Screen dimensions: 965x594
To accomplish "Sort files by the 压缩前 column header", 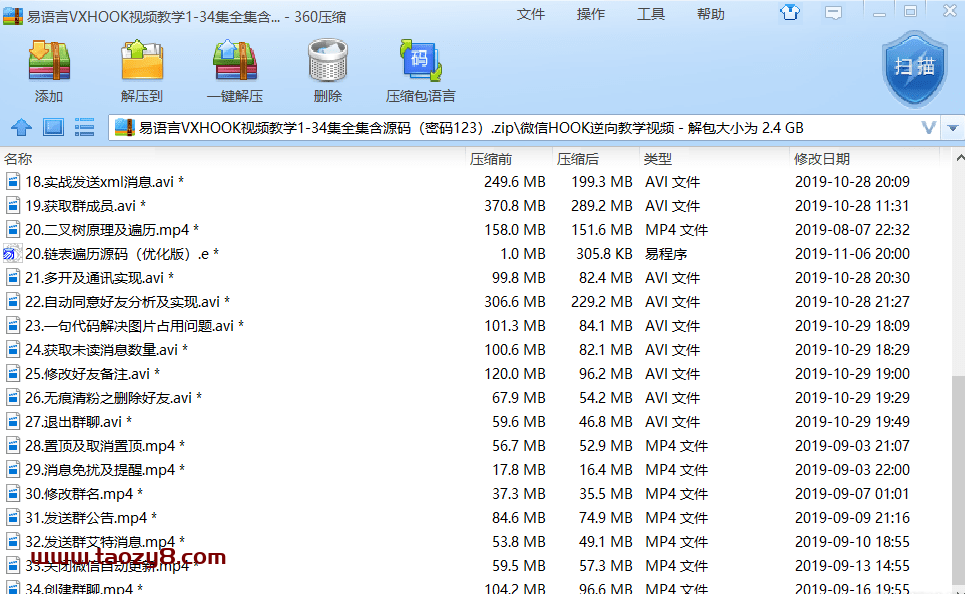I will tap(491, 159).
